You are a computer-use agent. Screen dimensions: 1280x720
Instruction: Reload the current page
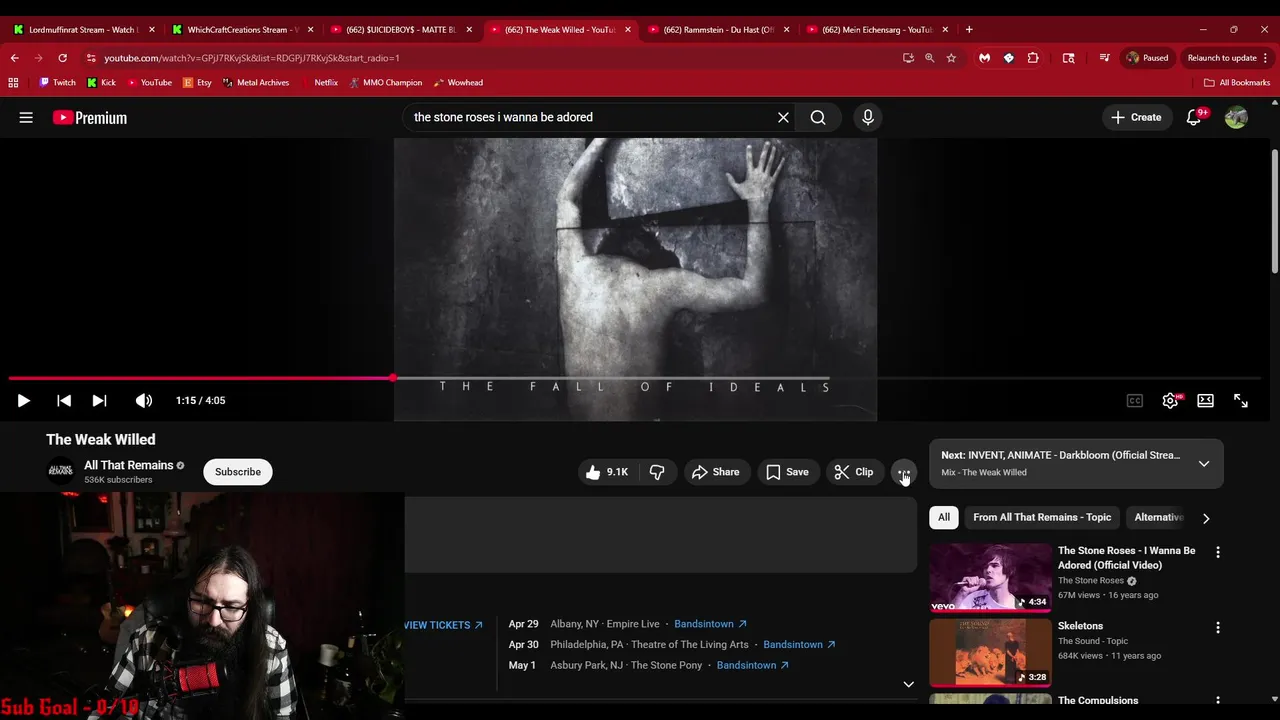coord(62,58)
